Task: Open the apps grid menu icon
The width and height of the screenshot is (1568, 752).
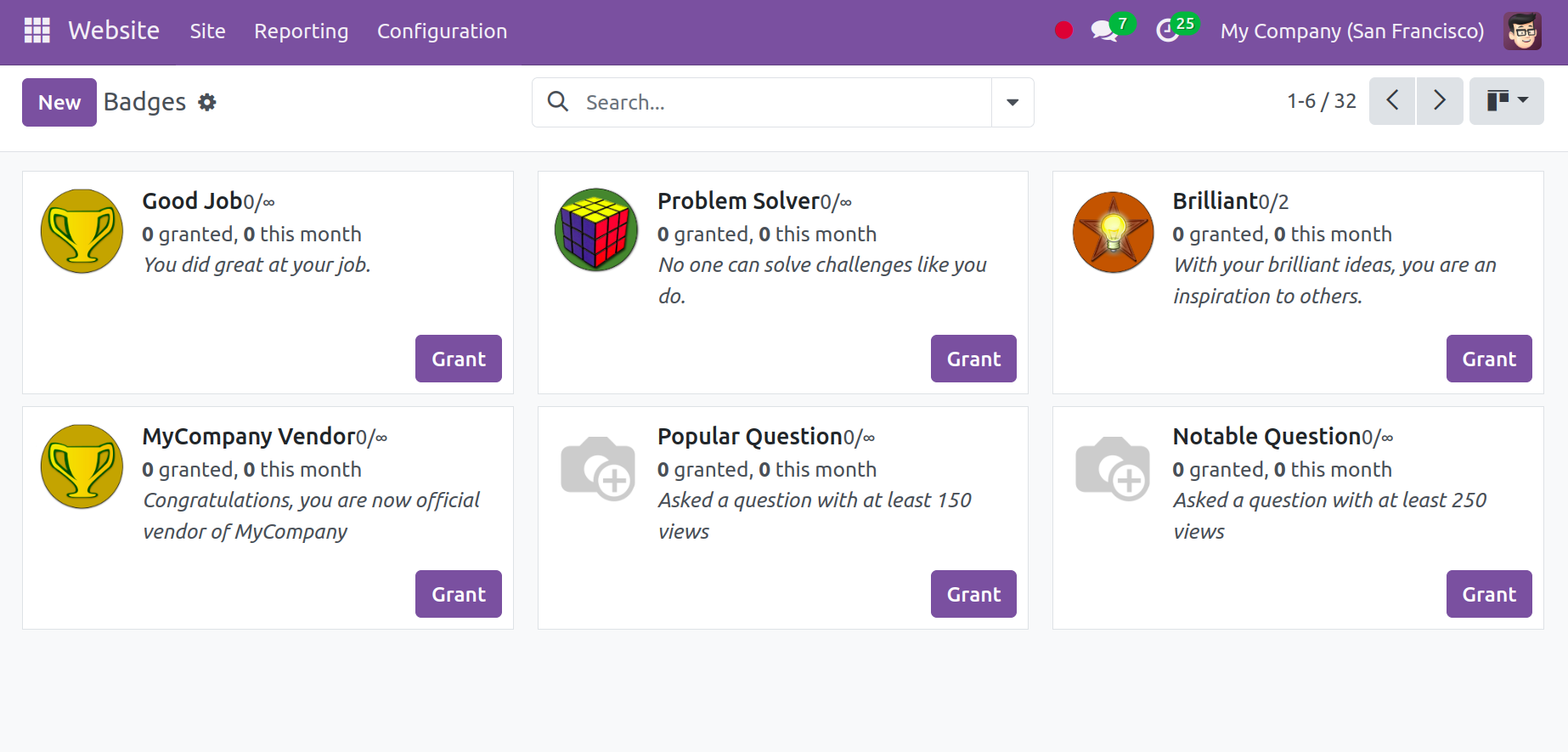Action: [x=37, y=31]
